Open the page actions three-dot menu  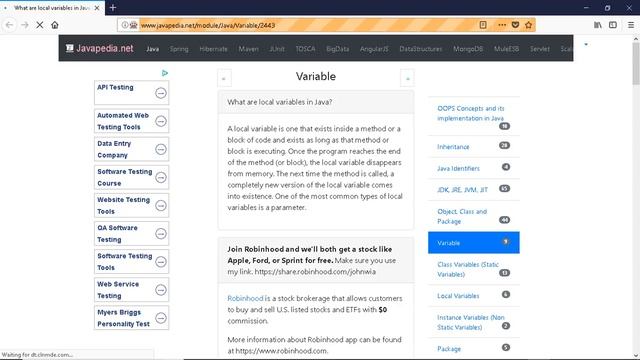(x=502, y=25)
